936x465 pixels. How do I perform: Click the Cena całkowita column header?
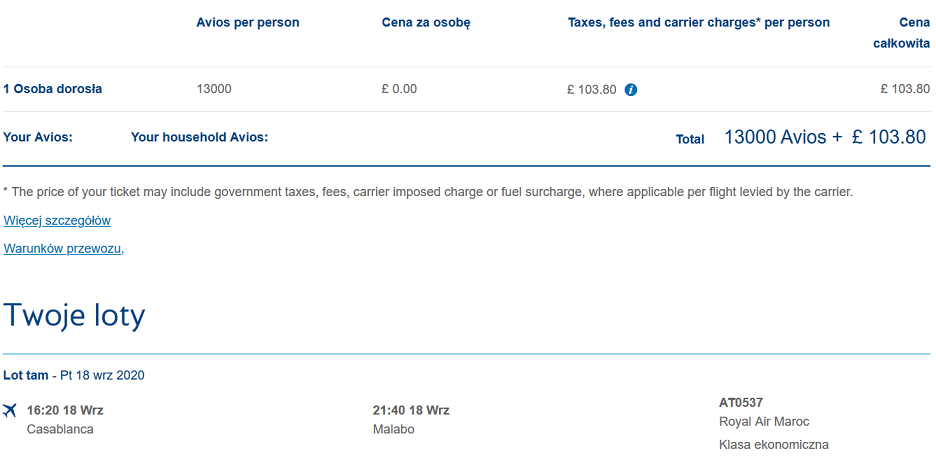(901, 33)
